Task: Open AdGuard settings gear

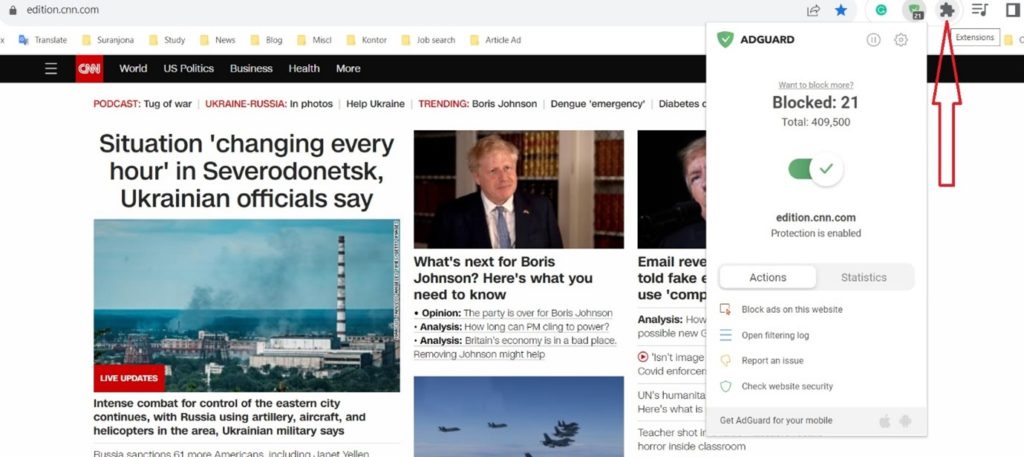Action: [901, 40]
